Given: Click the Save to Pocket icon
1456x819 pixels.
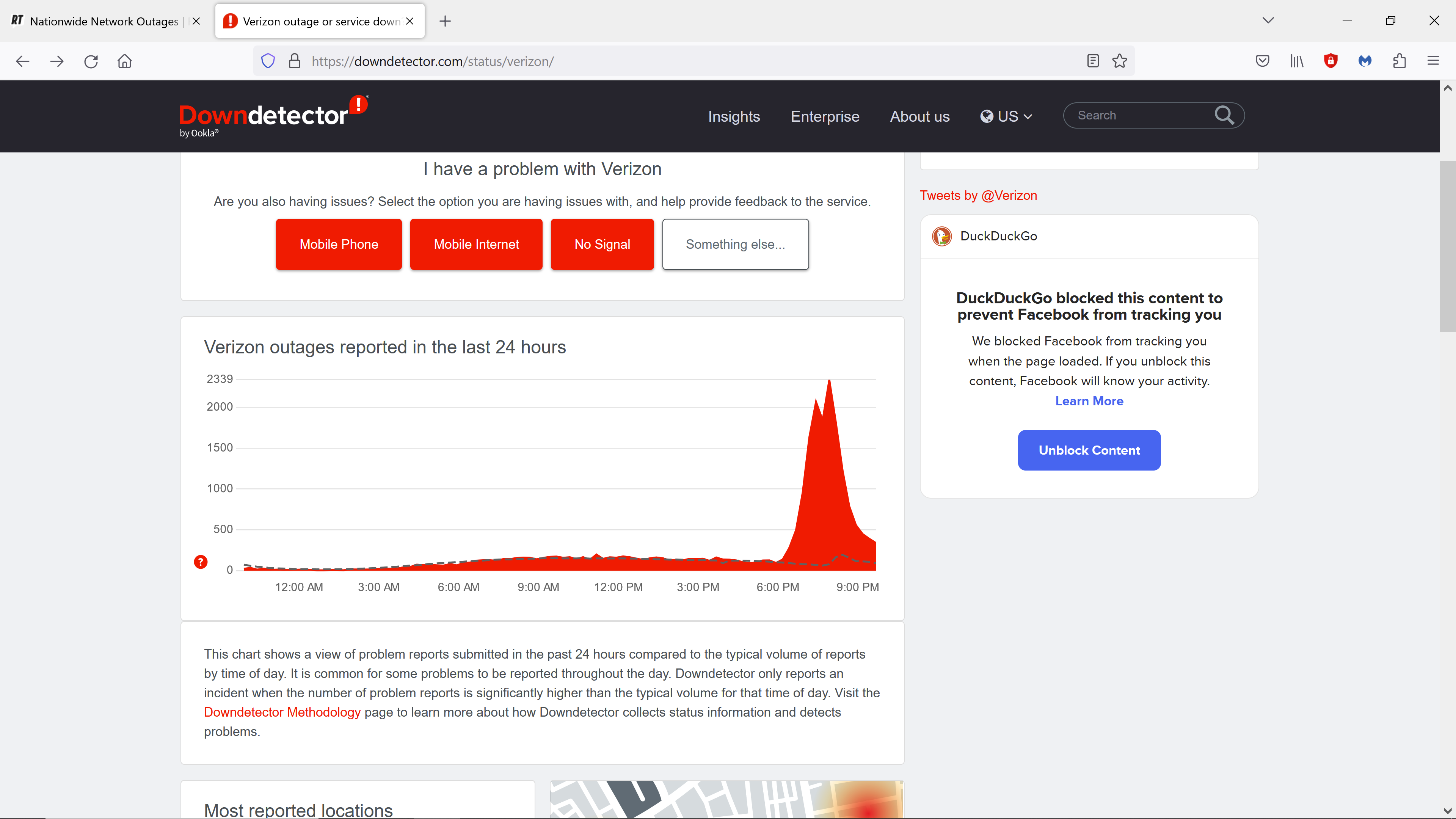Looking at the screenshot, I should point(1262,61).
